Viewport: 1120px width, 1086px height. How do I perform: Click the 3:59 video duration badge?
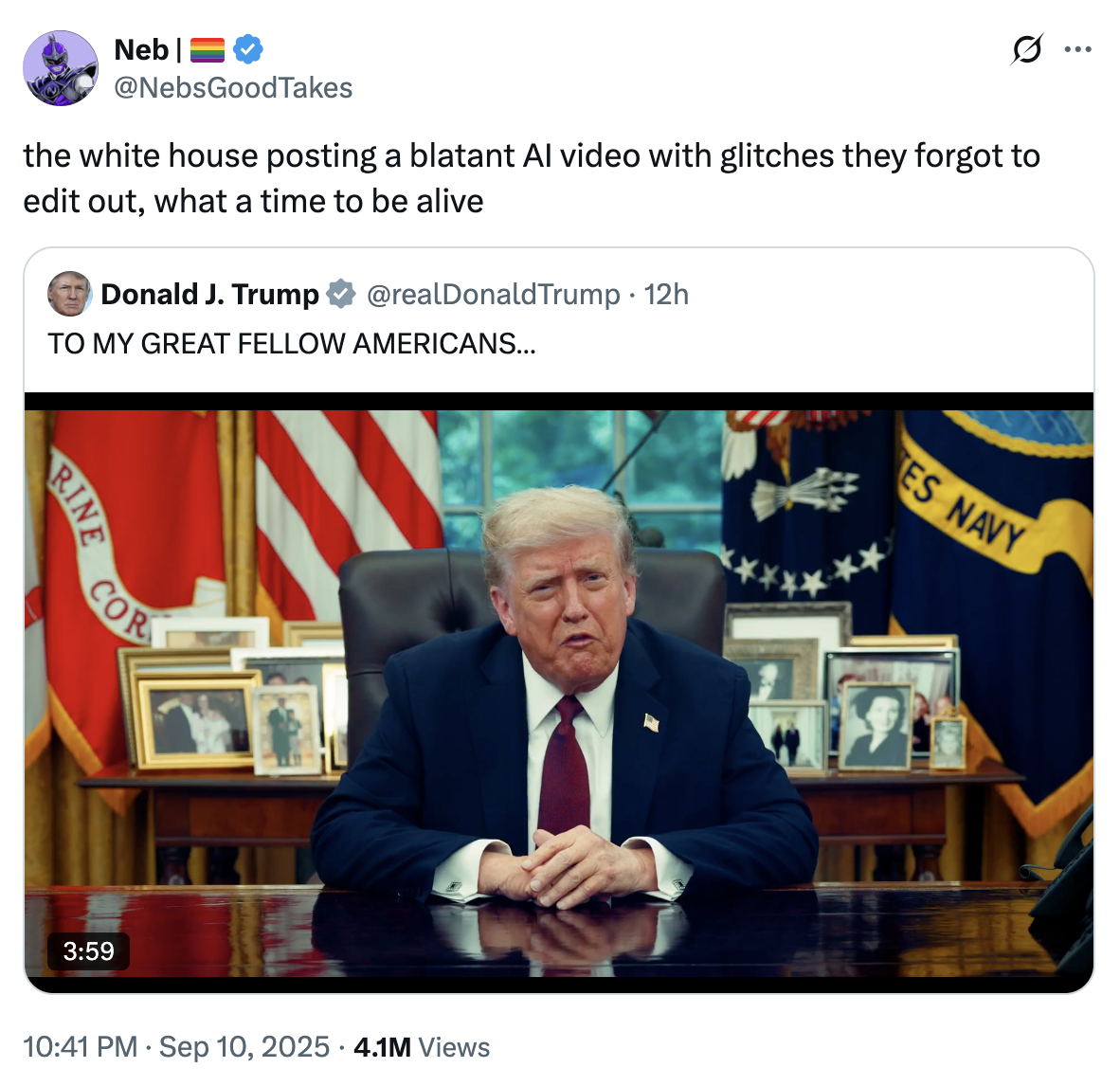(x=88, y=951)
